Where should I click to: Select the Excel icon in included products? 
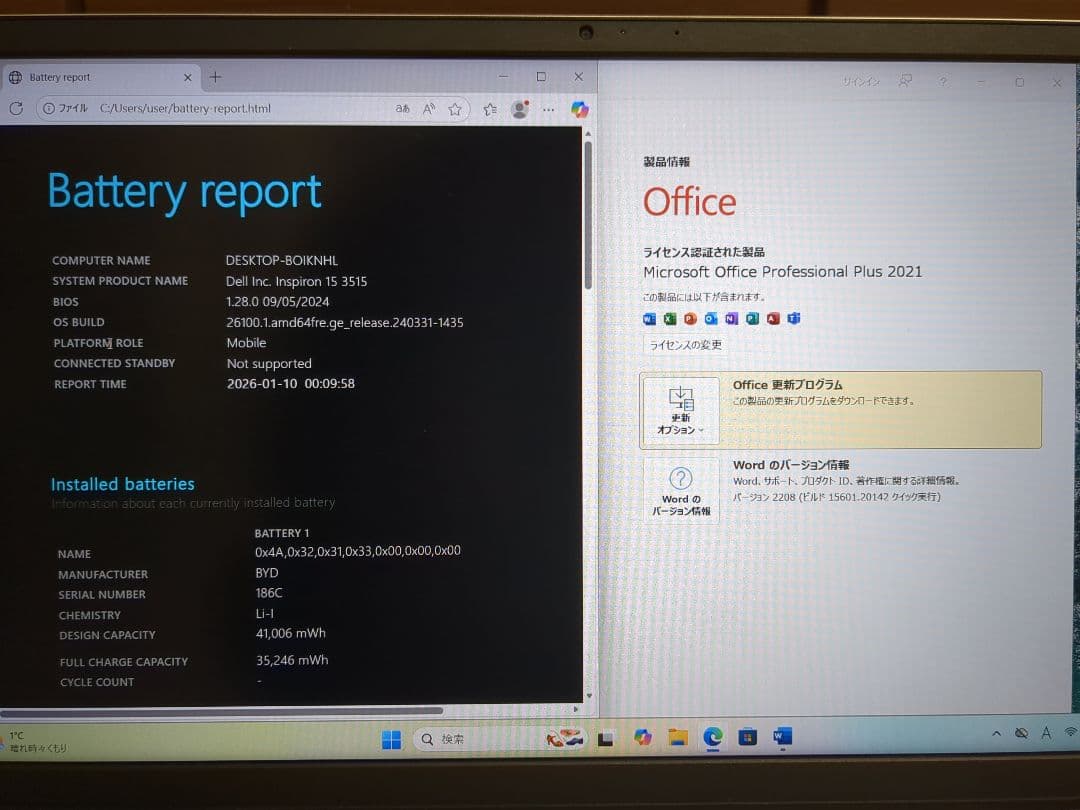670,318
